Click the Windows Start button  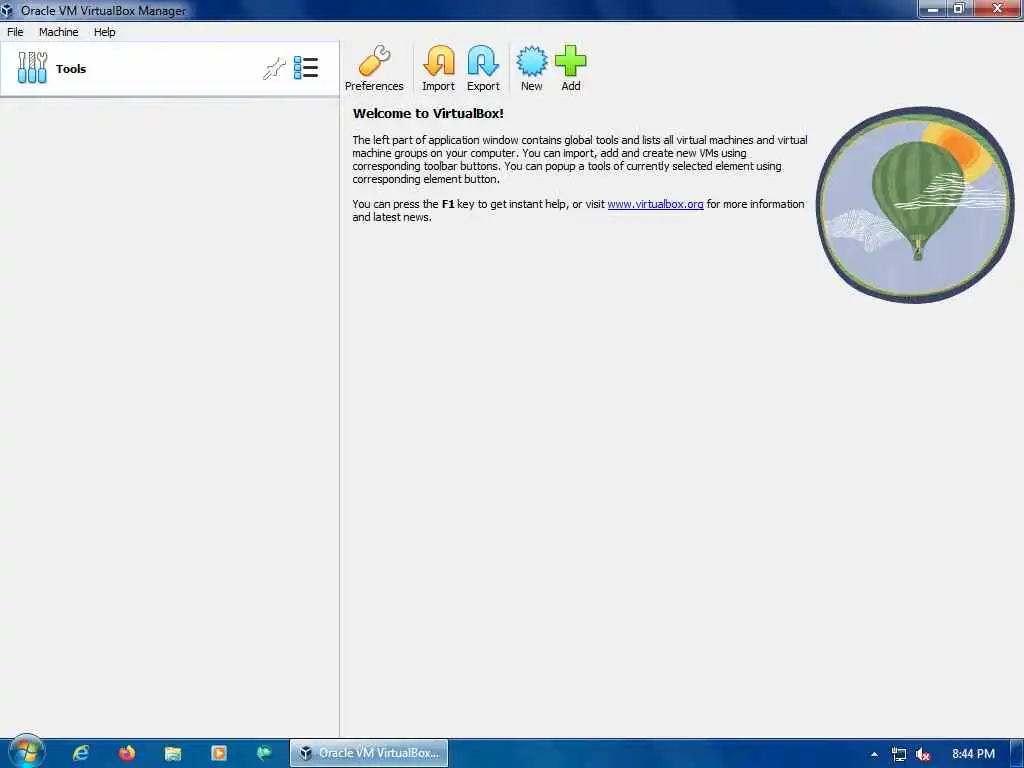tap(26, 752)
